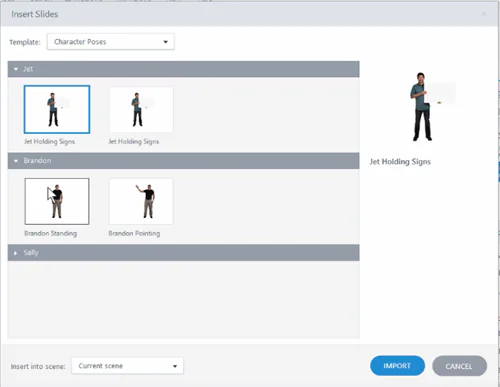Viewport: 500px width, 387px height.
Task: Open the Template dropdown showing Character Poses
Action: (x=111, y=42)
